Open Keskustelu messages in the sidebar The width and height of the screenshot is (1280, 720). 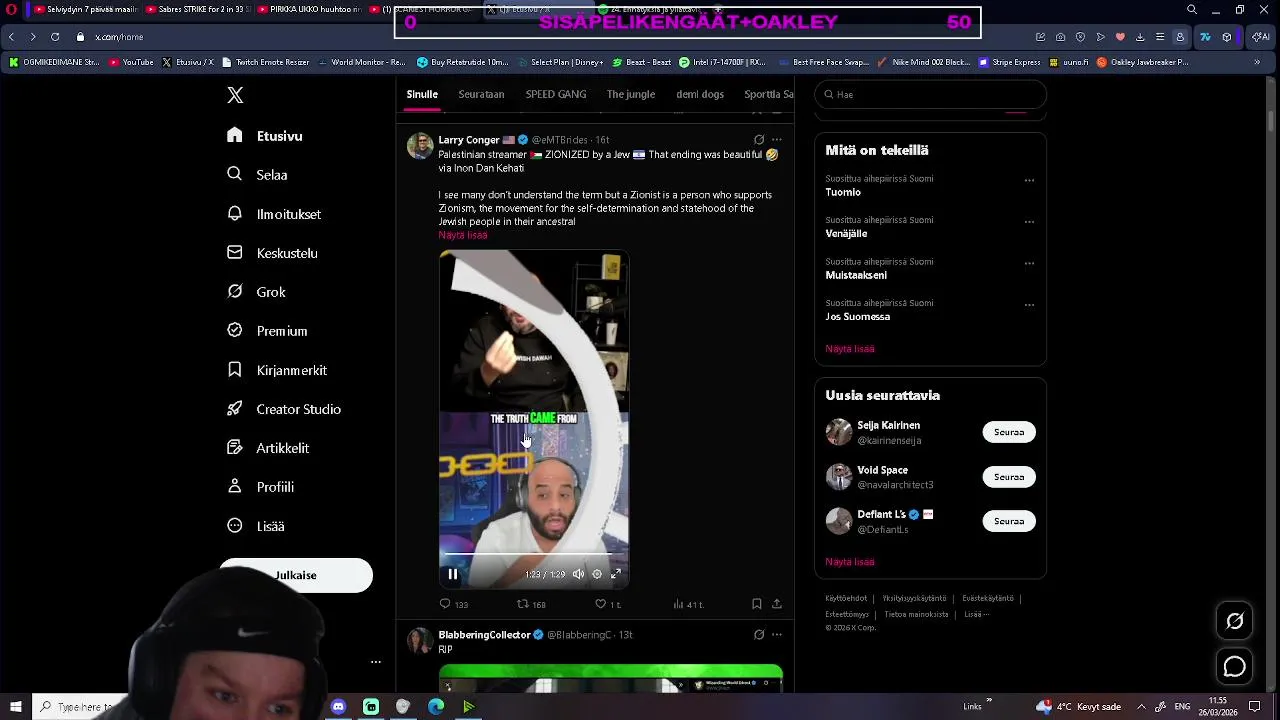click(x=272, y=253)
